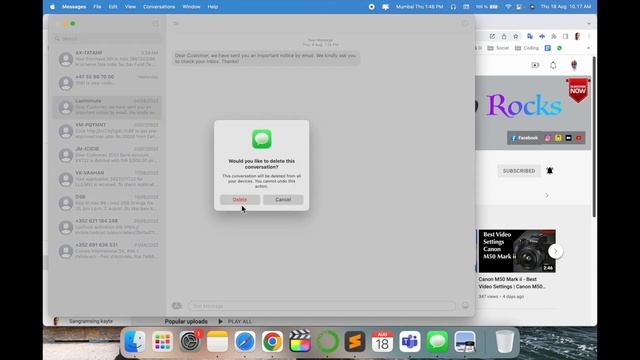Screen dimensions: 640x360
Task: Click the video carousel next arrow
Action: coord(556,251)
